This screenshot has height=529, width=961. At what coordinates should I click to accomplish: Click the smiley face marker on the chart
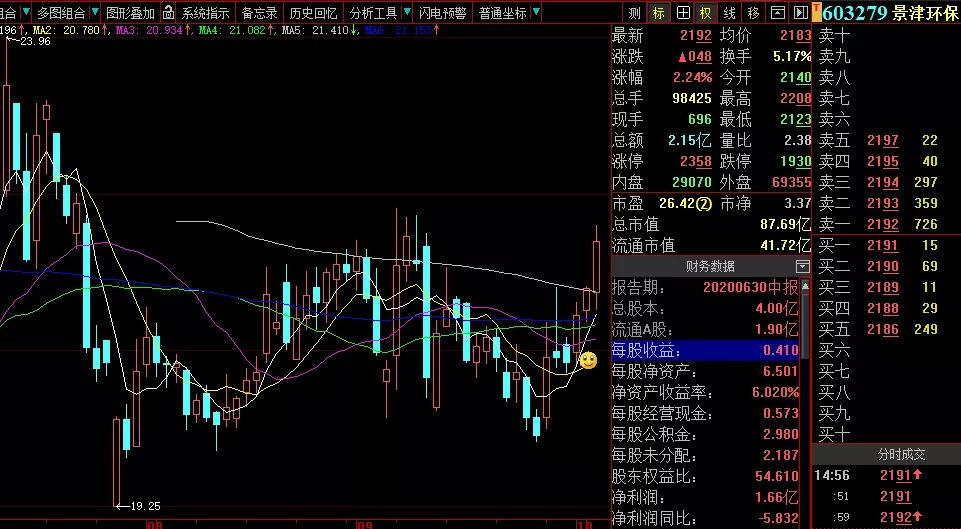click(x=588, y=361)
